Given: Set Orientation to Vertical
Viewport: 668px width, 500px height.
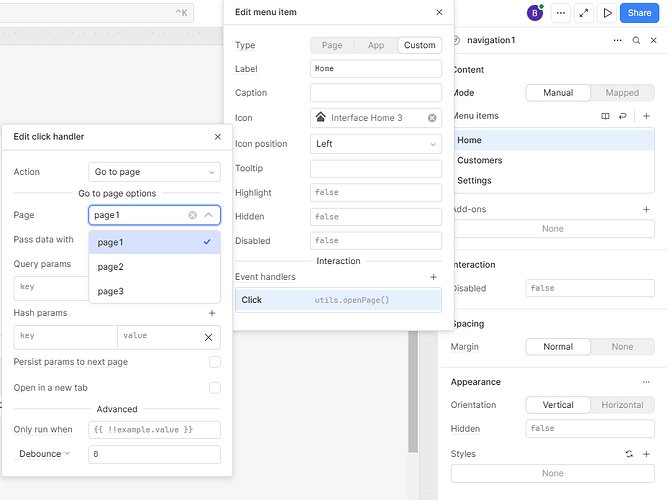Looking at the screenshot, I should coord(558,405).
